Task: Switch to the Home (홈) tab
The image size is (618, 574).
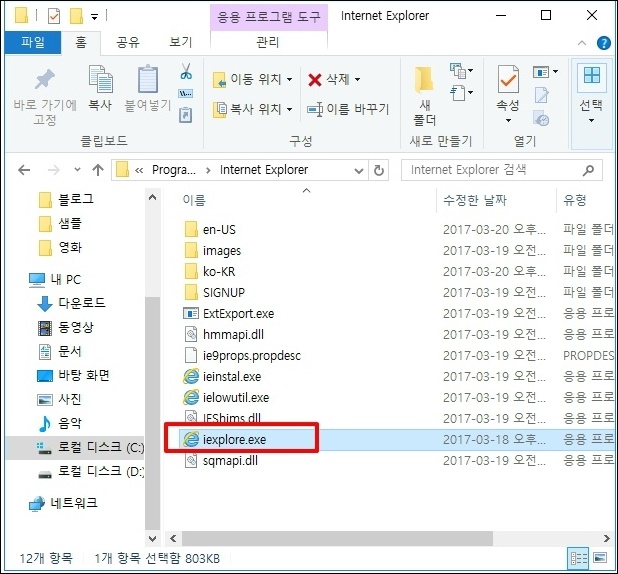Action: (81, 42)
